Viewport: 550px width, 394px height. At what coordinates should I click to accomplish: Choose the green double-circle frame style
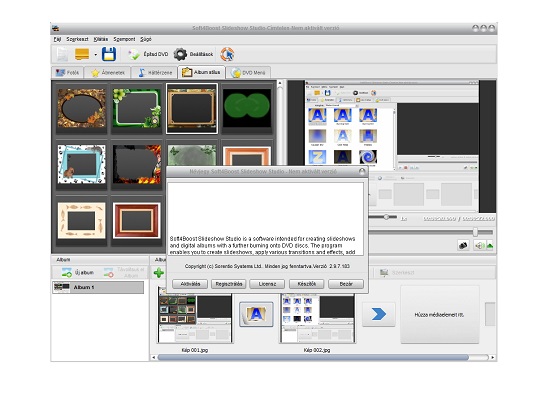(x=247, y=108)
